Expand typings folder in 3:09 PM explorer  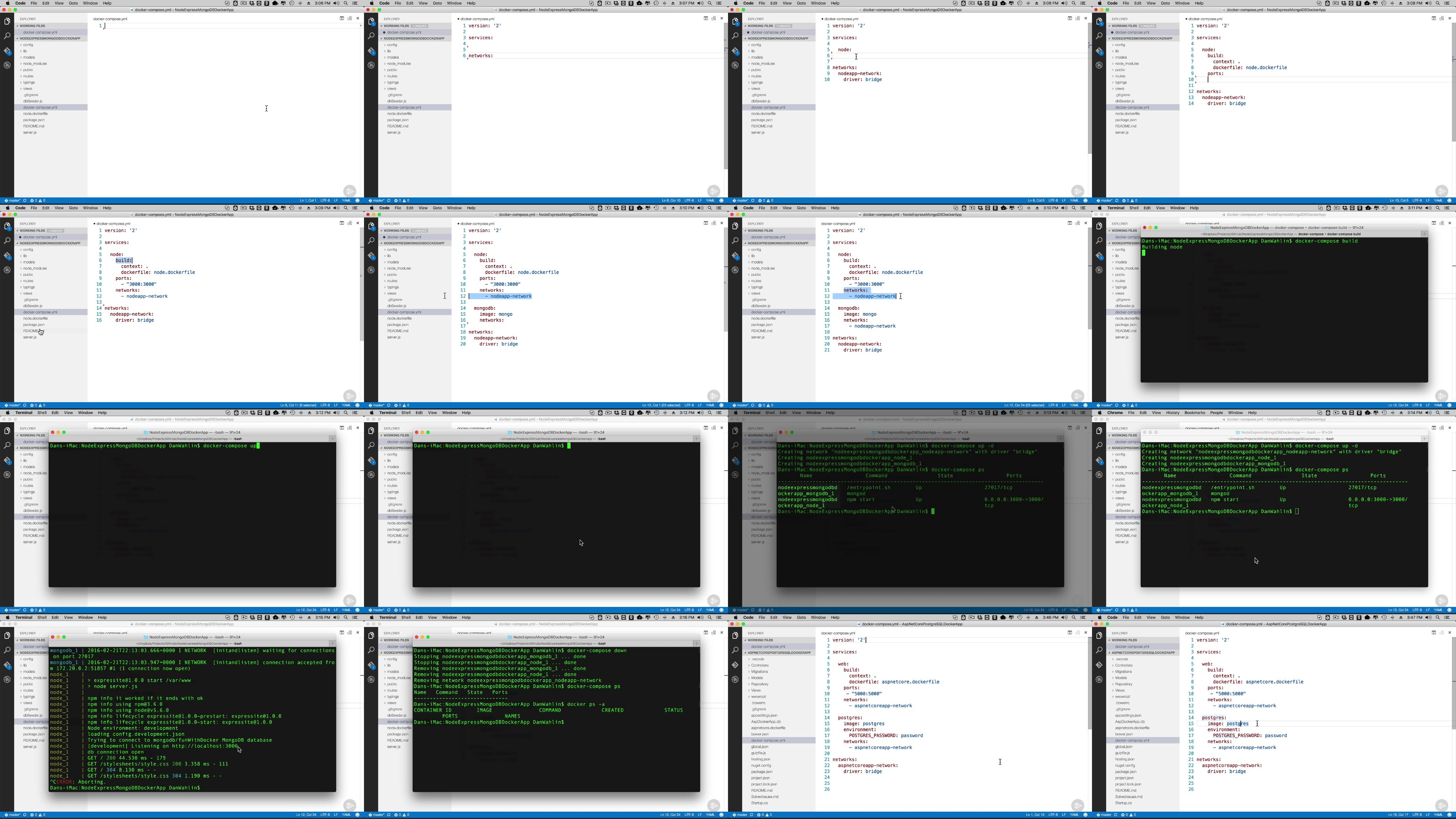(x=28, y=287)
